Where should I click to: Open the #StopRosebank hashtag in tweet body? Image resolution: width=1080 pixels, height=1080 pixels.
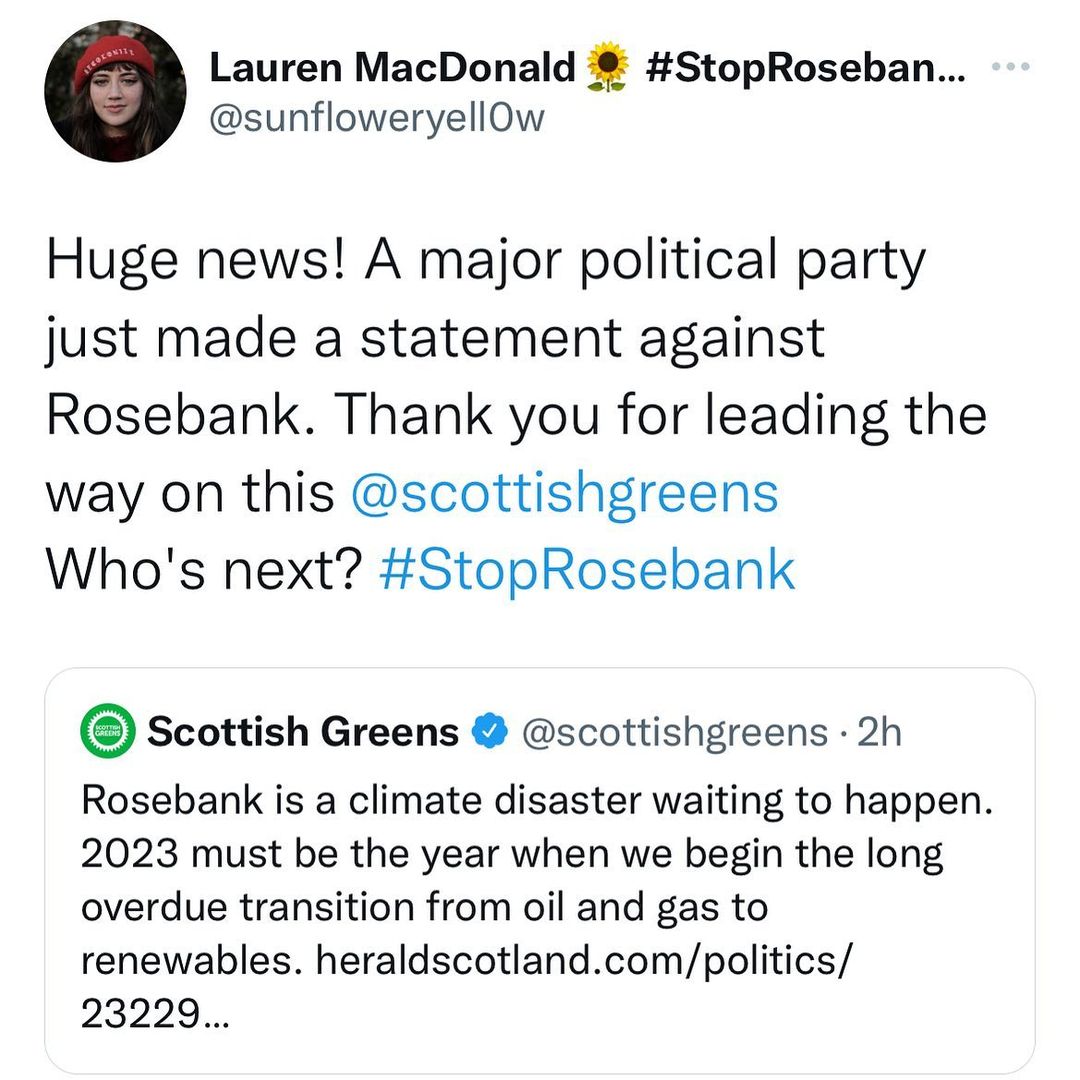pos(588,570)
